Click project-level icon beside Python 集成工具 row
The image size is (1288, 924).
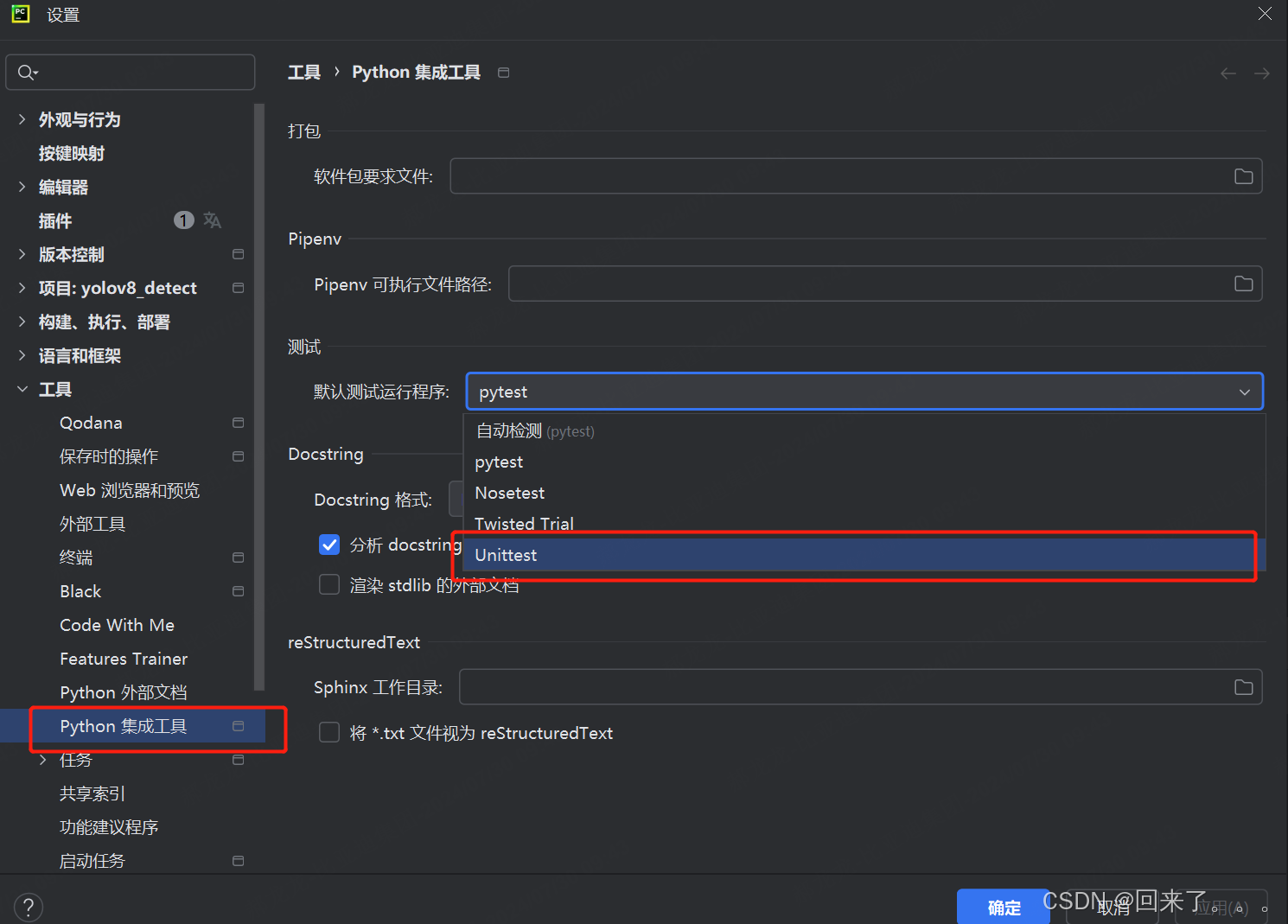pyautogui.click(x=239, y=726)
